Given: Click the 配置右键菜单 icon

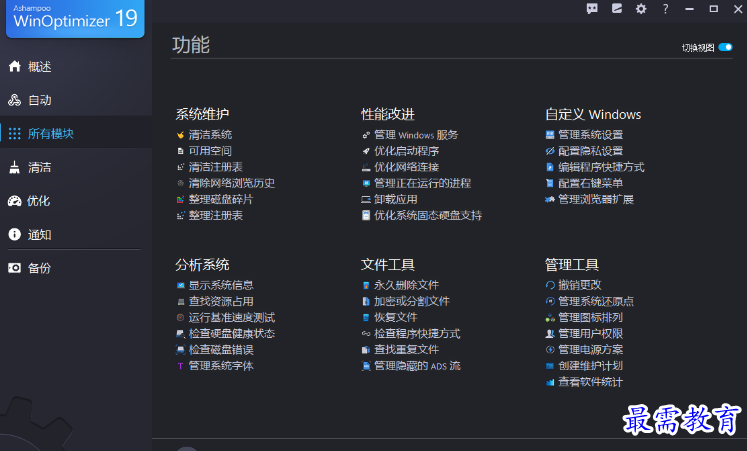Looking at the screenshot, I should point(550,183).
